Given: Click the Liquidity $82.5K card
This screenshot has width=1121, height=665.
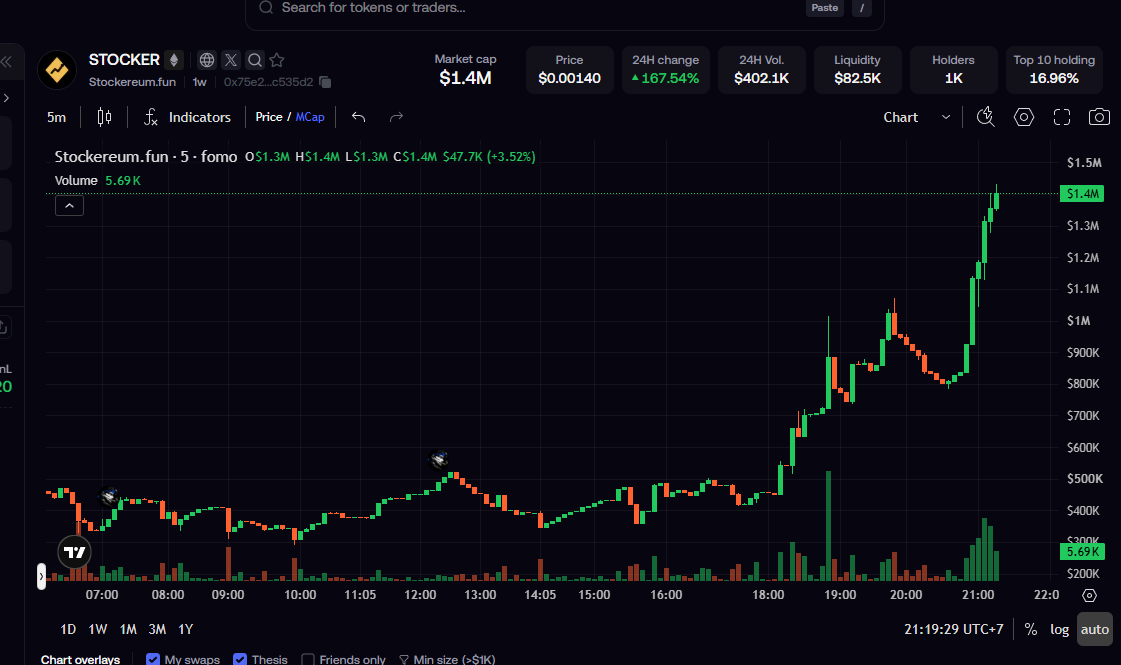Looking at the screenshot, I should click(x=857, y=70).
